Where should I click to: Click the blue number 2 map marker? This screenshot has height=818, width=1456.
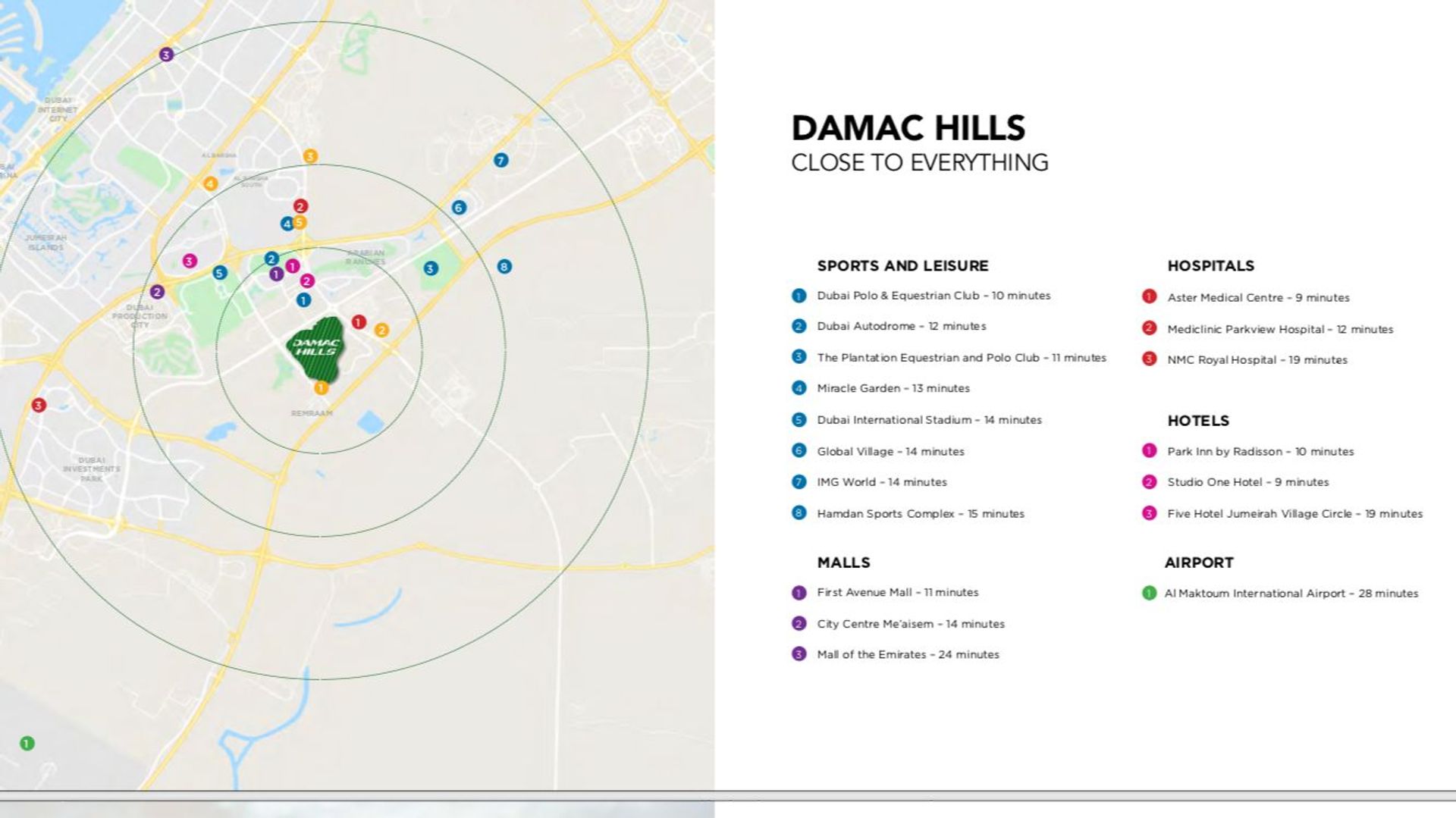[271, 259]
